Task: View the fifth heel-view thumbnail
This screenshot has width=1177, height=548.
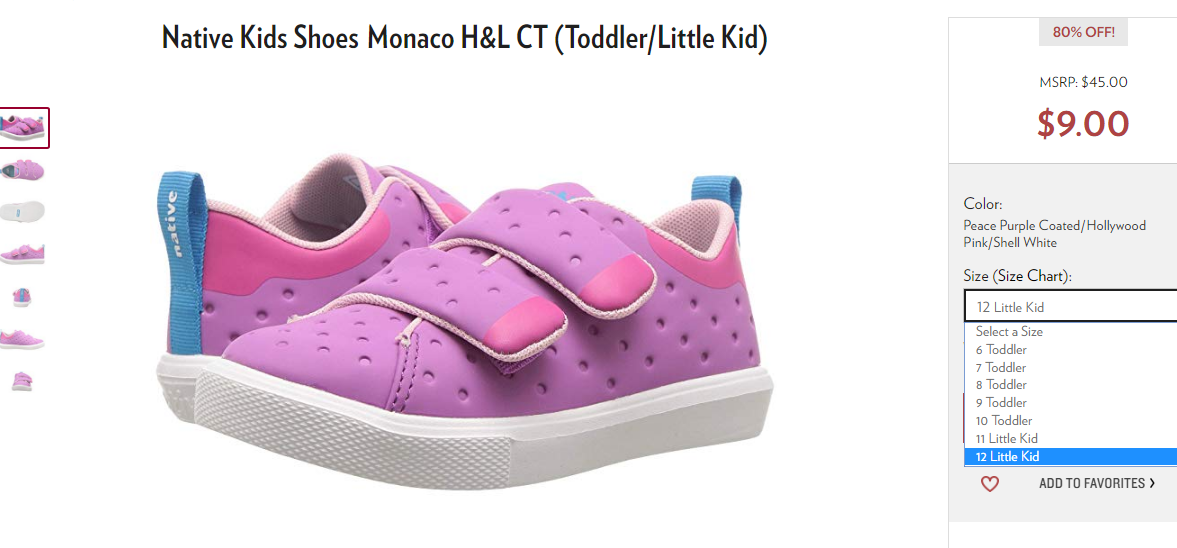Action: pos(23,297)
